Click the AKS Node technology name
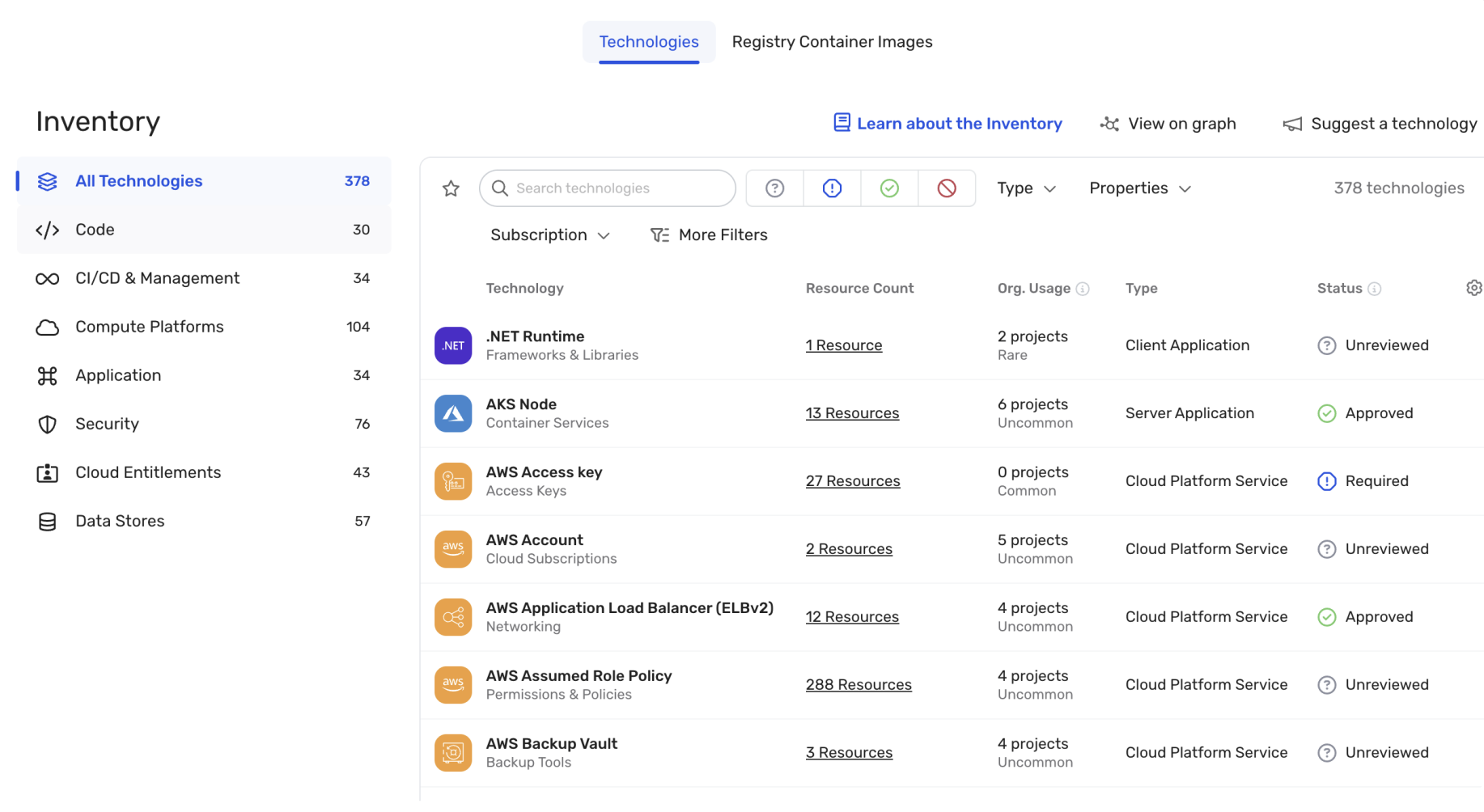 click(521, 404)
